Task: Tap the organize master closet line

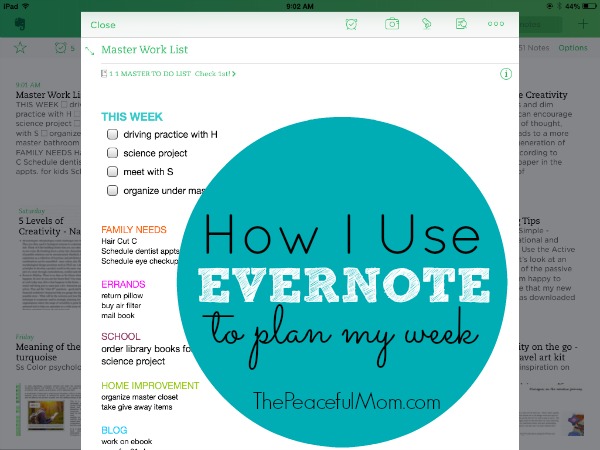Action: tap(140, 397)
